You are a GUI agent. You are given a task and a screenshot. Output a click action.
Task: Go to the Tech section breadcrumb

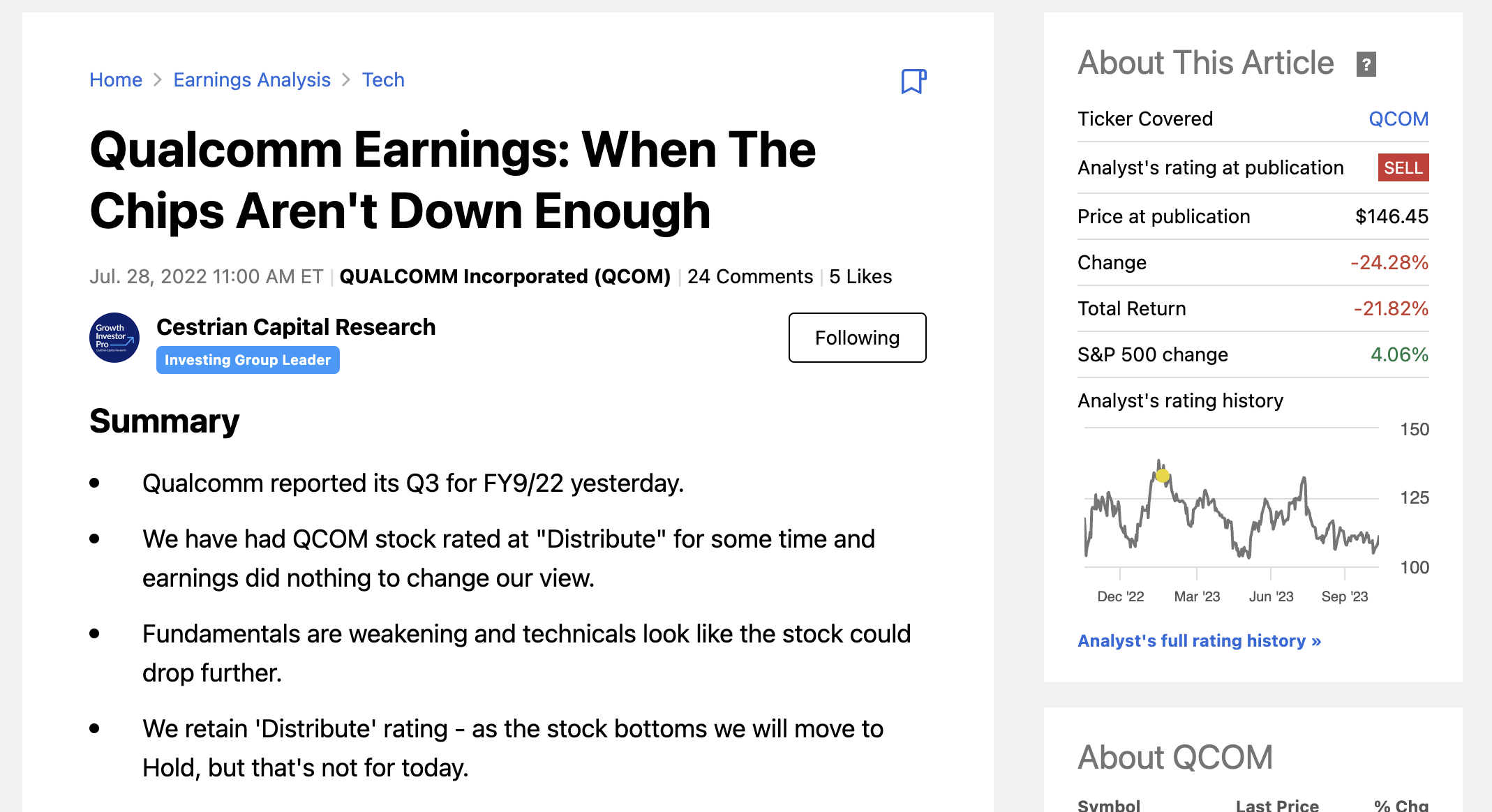point(383,80)
